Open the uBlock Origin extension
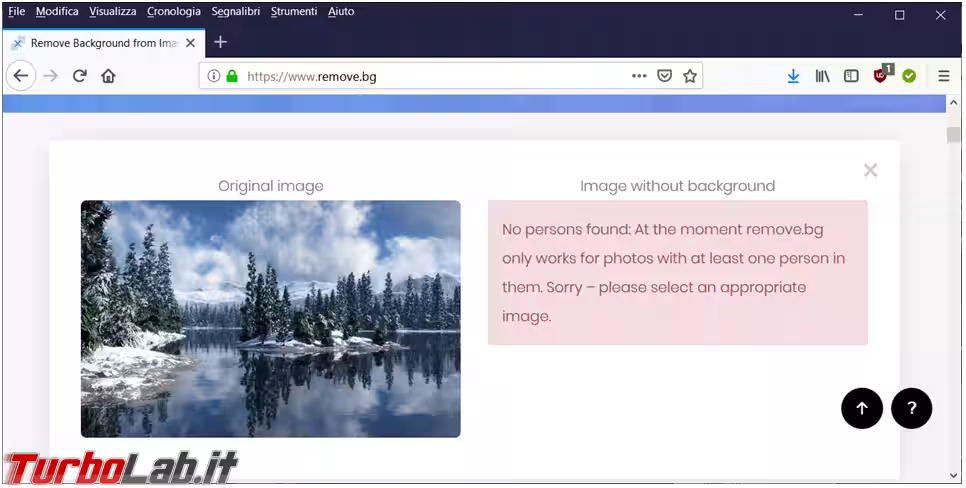 (881, 76)
